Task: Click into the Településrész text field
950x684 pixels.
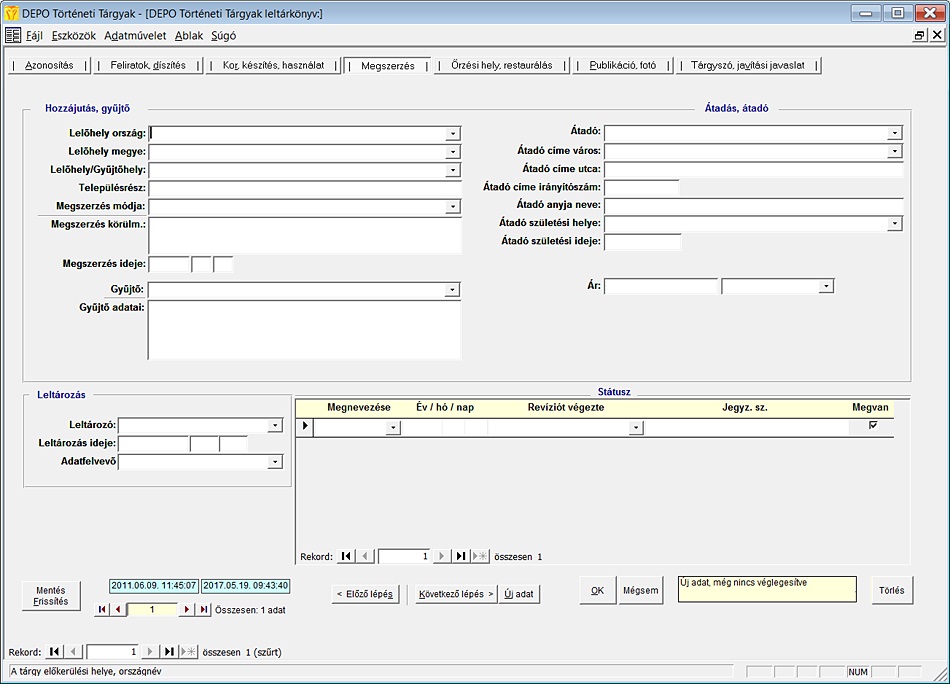Action: 304,188
